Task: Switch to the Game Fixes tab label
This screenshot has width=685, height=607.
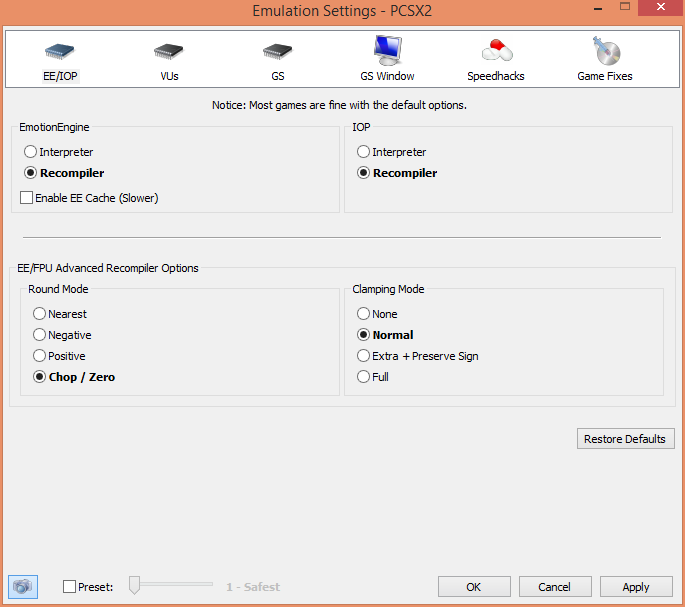Action: tap(605, 76)
